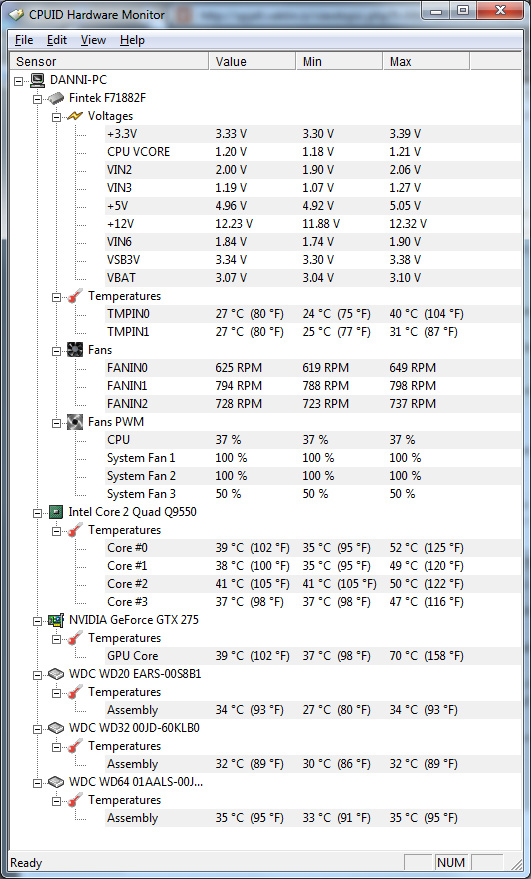Click the Fintek F71882F chip icon
The image size is (531, 879).
(x=56, y=98)
